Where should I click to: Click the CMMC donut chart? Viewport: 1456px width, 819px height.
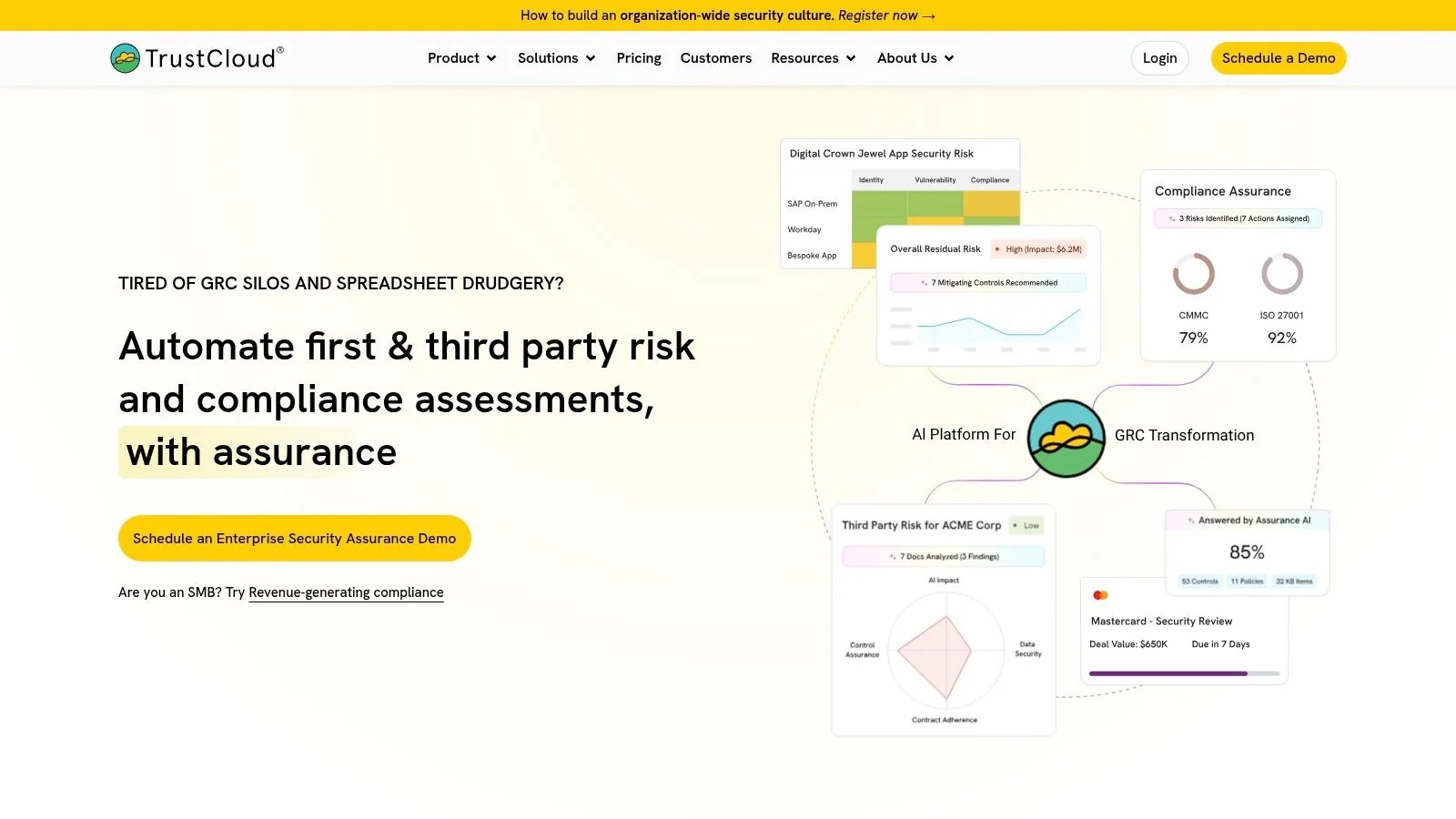click(x=1192, y=274)
